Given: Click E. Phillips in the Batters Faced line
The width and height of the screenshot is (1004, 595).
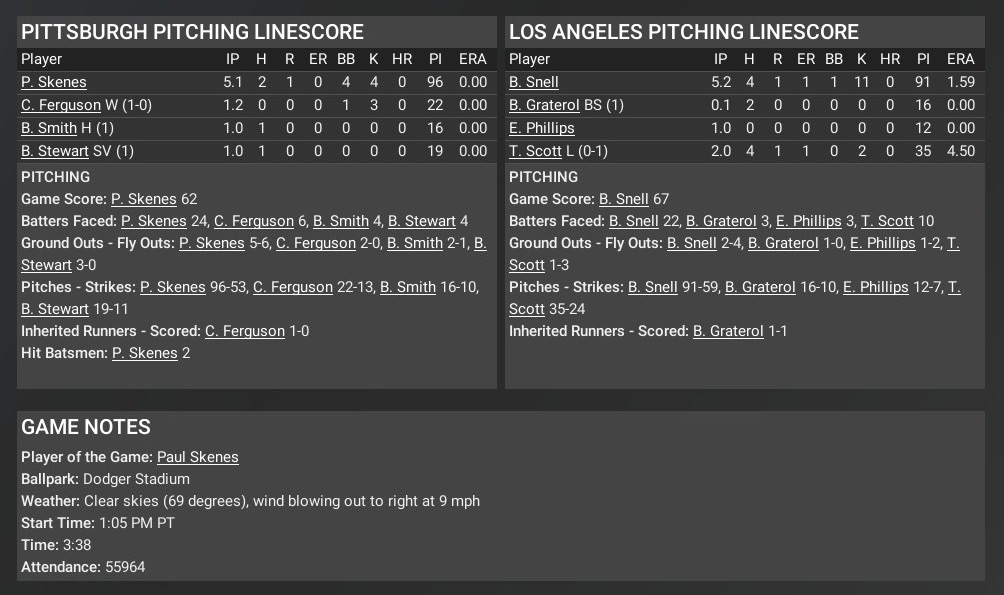Looking at the screenshot, I should pos(809,221).
